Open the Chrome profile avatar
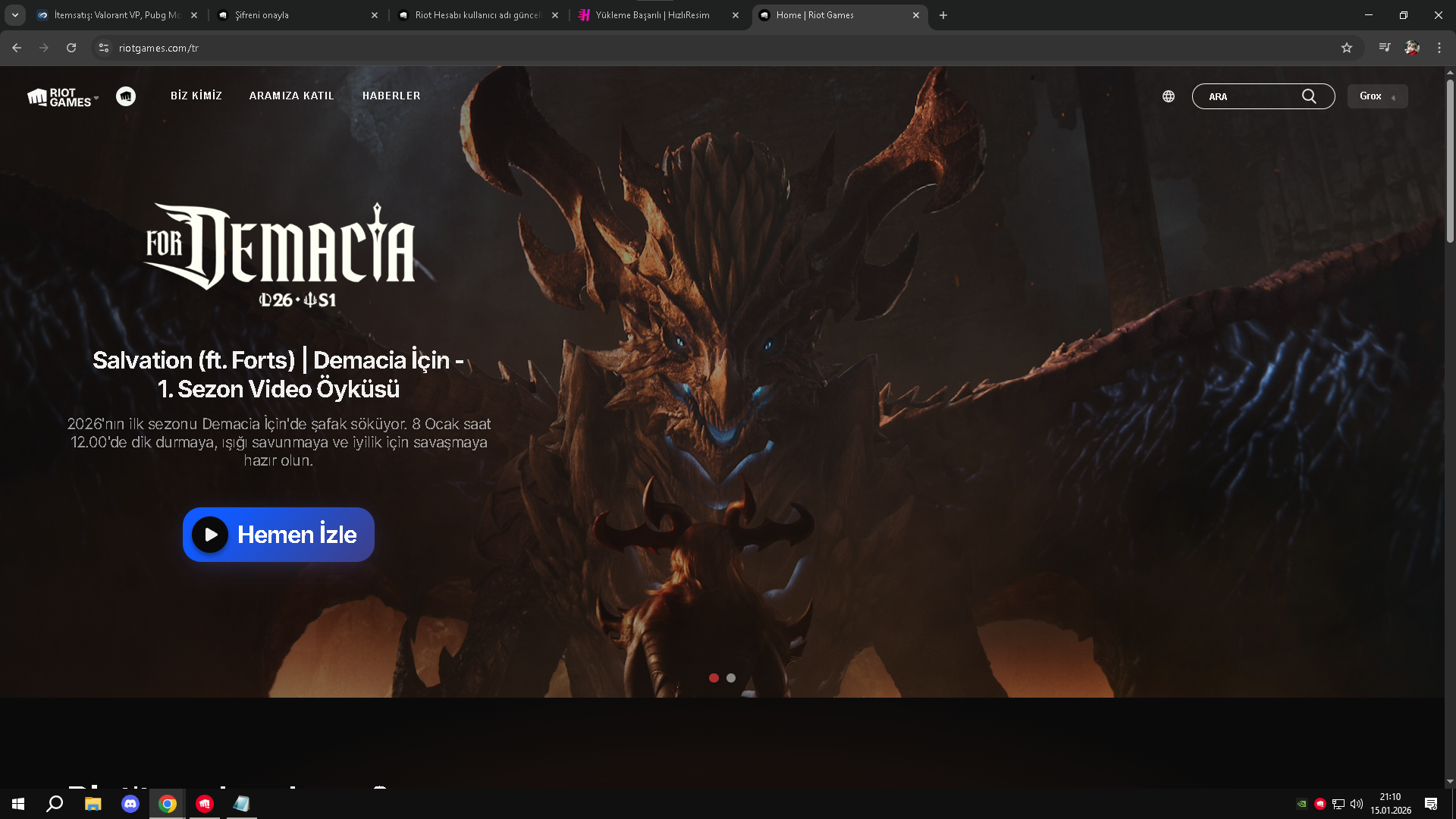This screenshot has width=1456, height=819. pyautogui.click(x=1412, y=48)
